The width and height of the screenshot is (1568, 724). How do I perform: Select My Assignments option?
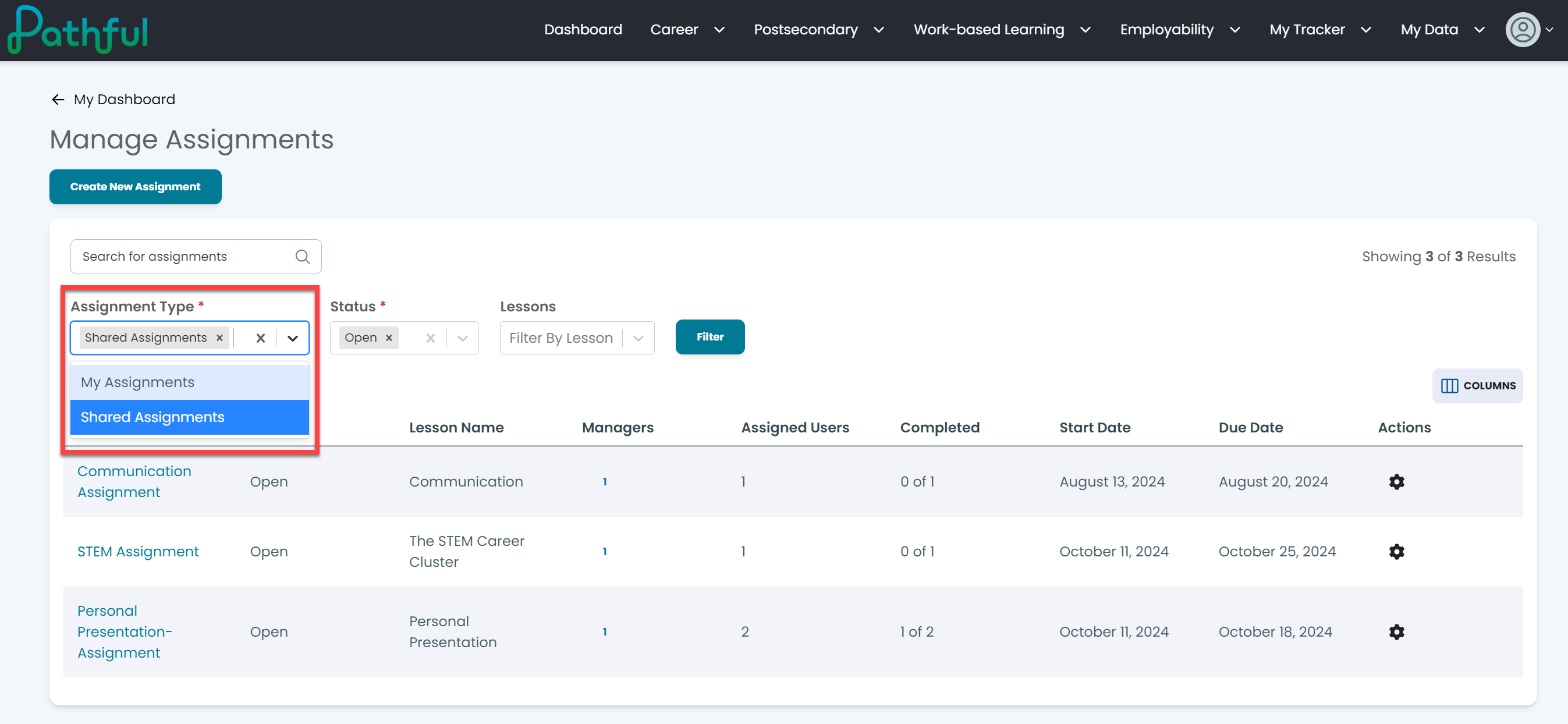[190, 382]
